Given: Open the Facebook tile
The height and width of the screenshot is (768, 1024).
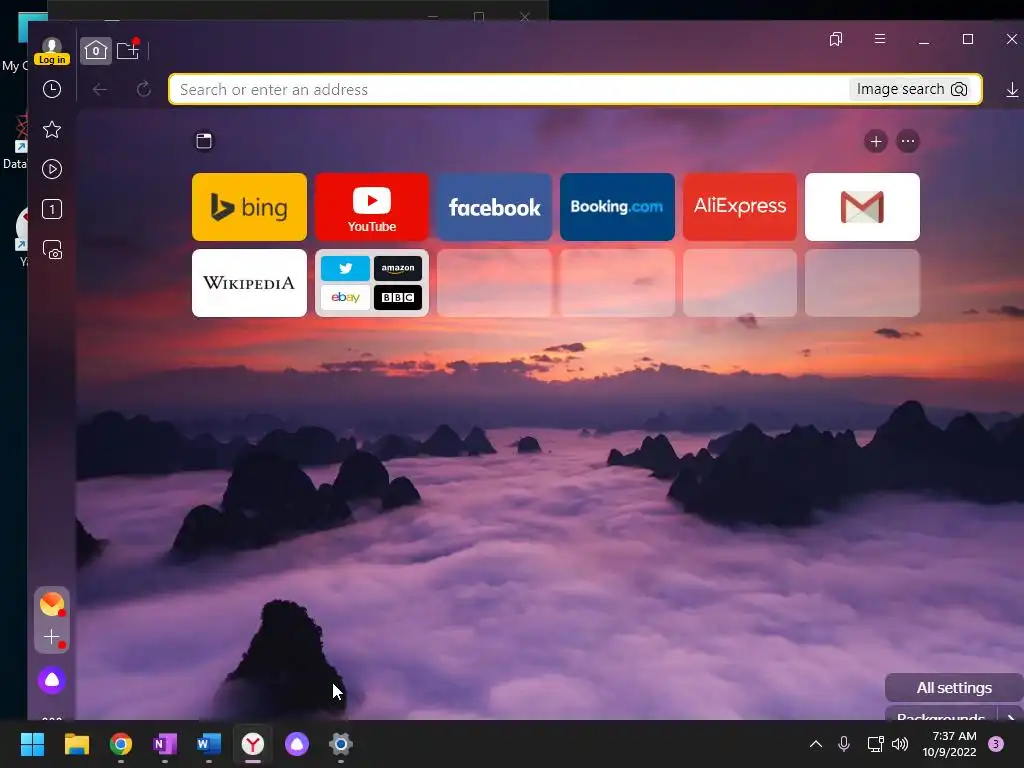Looking at the screenshot, I should (494, 207).
